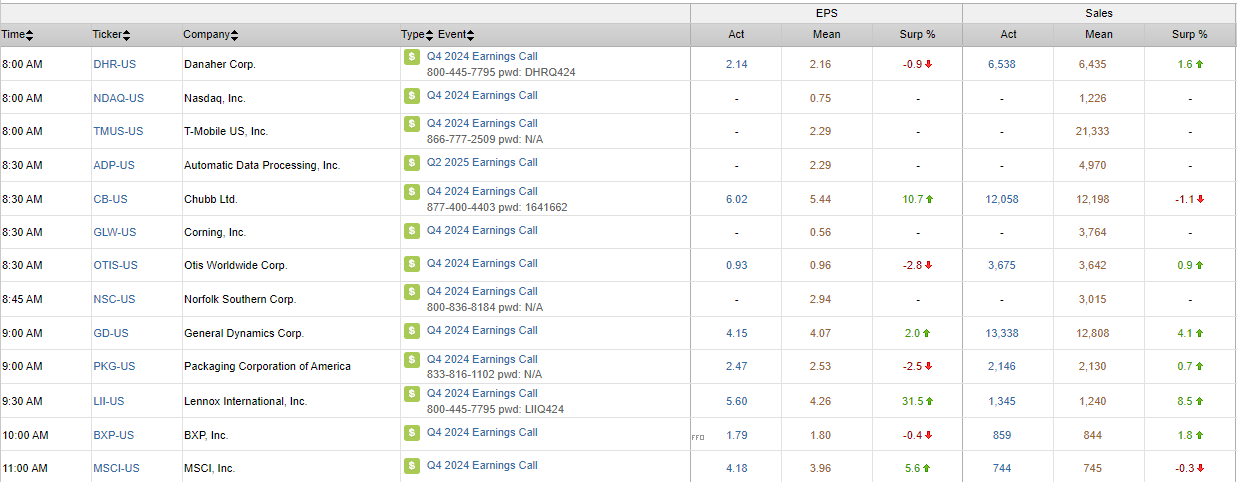
Task: Open the GLW-US ticker link
Action: pyautogui.click(x=114, y=232)
